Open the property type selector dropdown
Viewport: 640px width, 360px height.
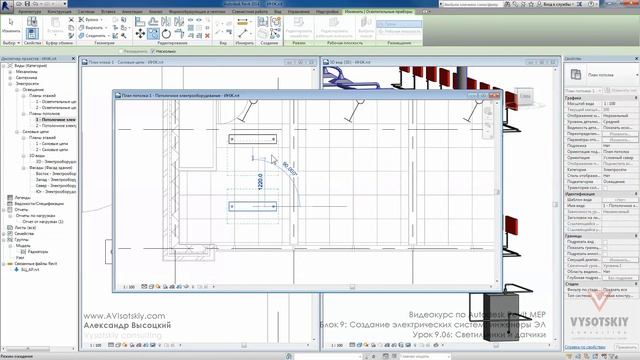click(637, 75)
